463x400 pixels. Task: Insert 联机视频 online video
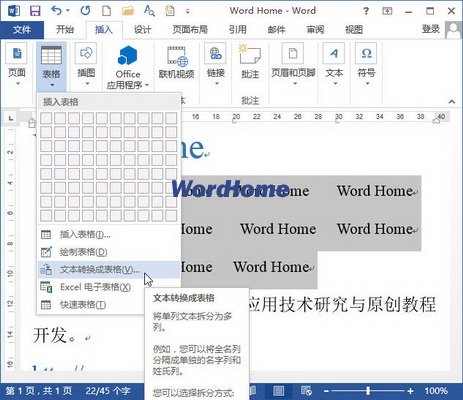click(x=176, y=63)
